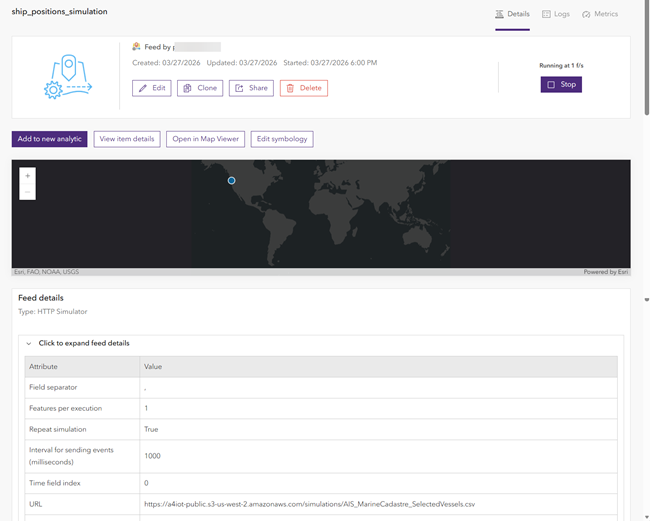Click the Updated: 03/27/2026 date
Screen dimensions: 650x521
pyautogui.click(x=242, y=63)
